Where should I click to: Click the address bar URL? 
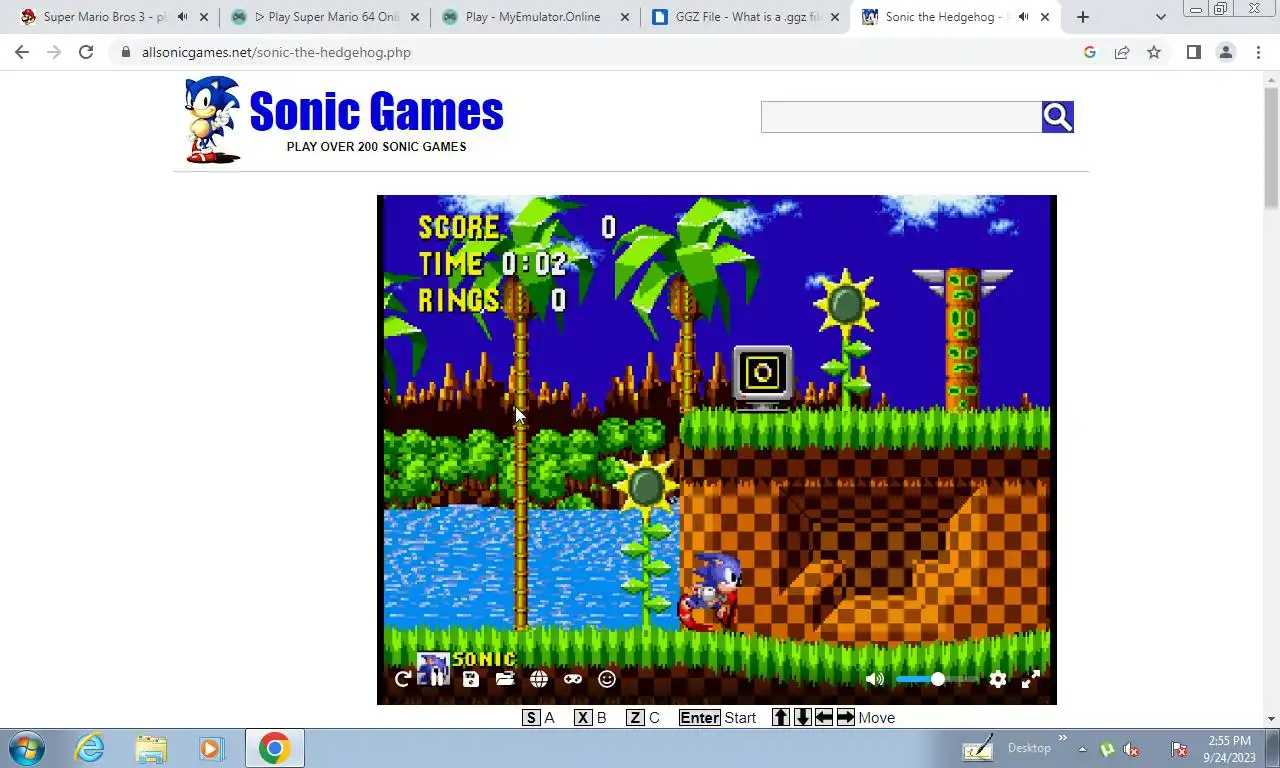pyautogui.click(x=276, y=52)
